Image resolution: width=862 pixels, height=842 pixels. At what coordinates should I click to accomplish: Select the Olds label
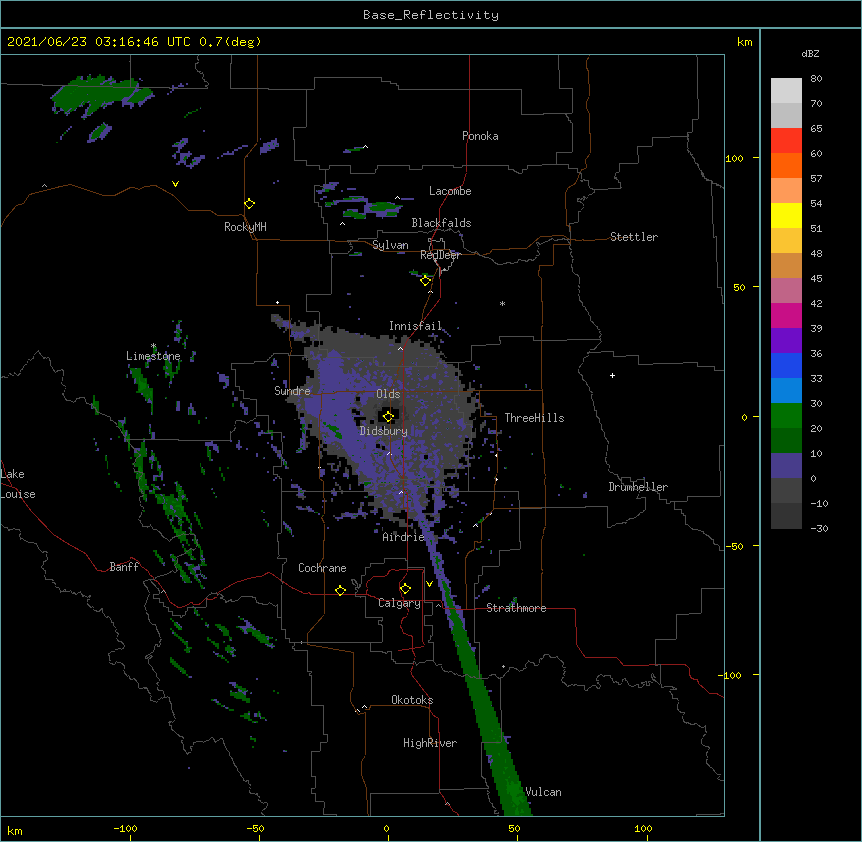click(388, 394)
